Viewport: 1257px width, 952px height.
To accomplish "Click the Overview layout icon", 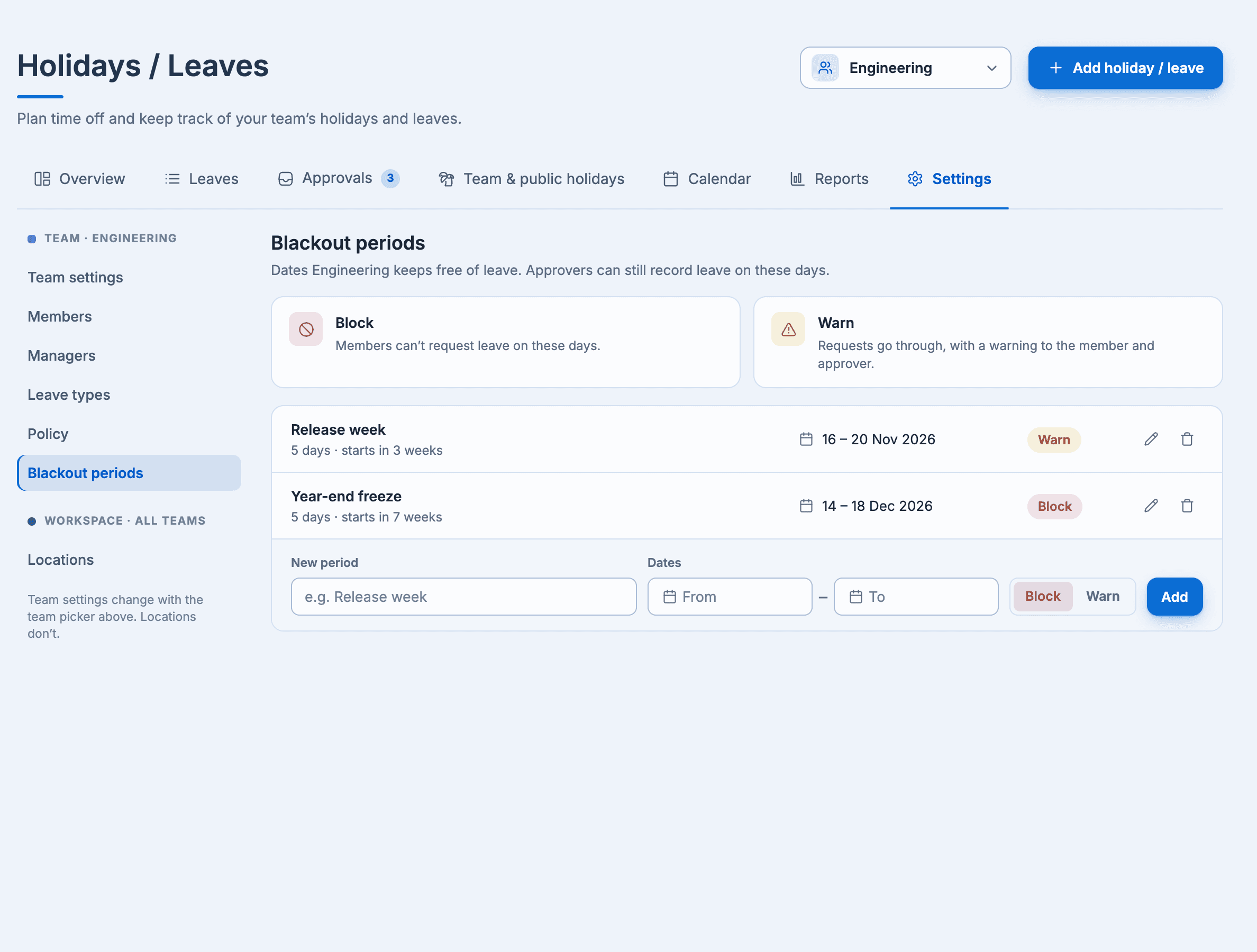I will [42, 179].
